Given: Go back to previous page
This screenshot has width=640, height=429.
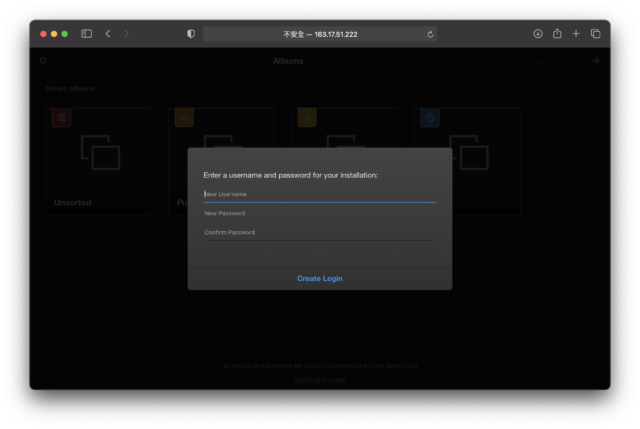Looking at the screenshot, I should tap(108, 34).
